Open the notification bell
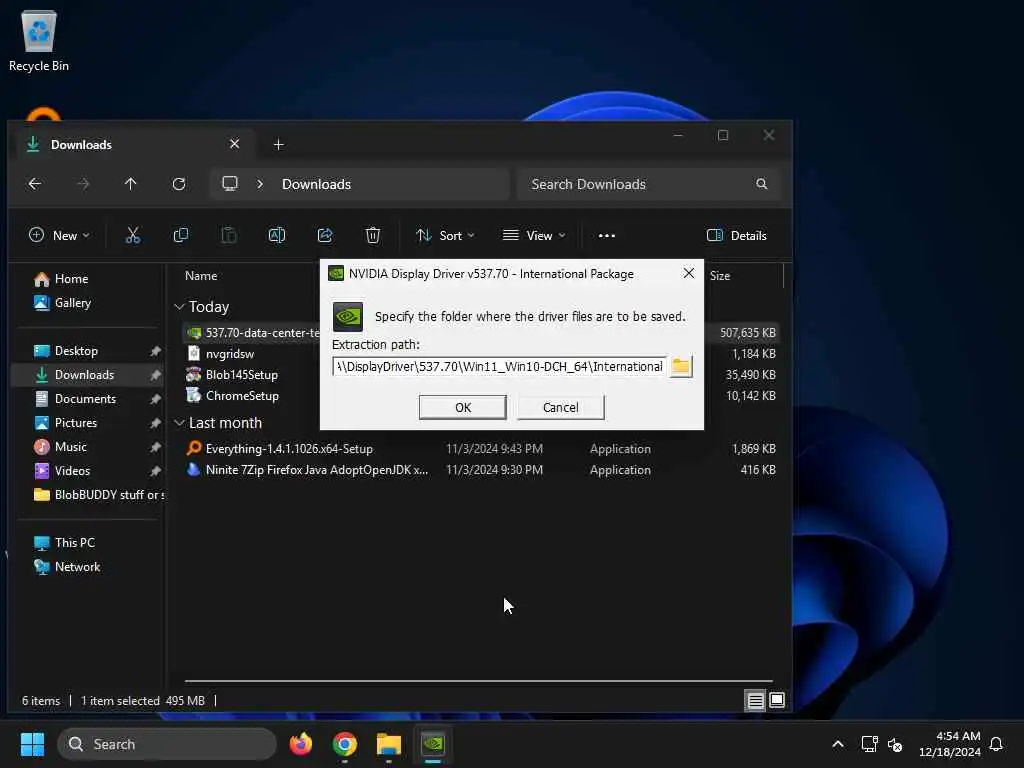The width and height of the screenshot is (1024, 768). [996, 744]
